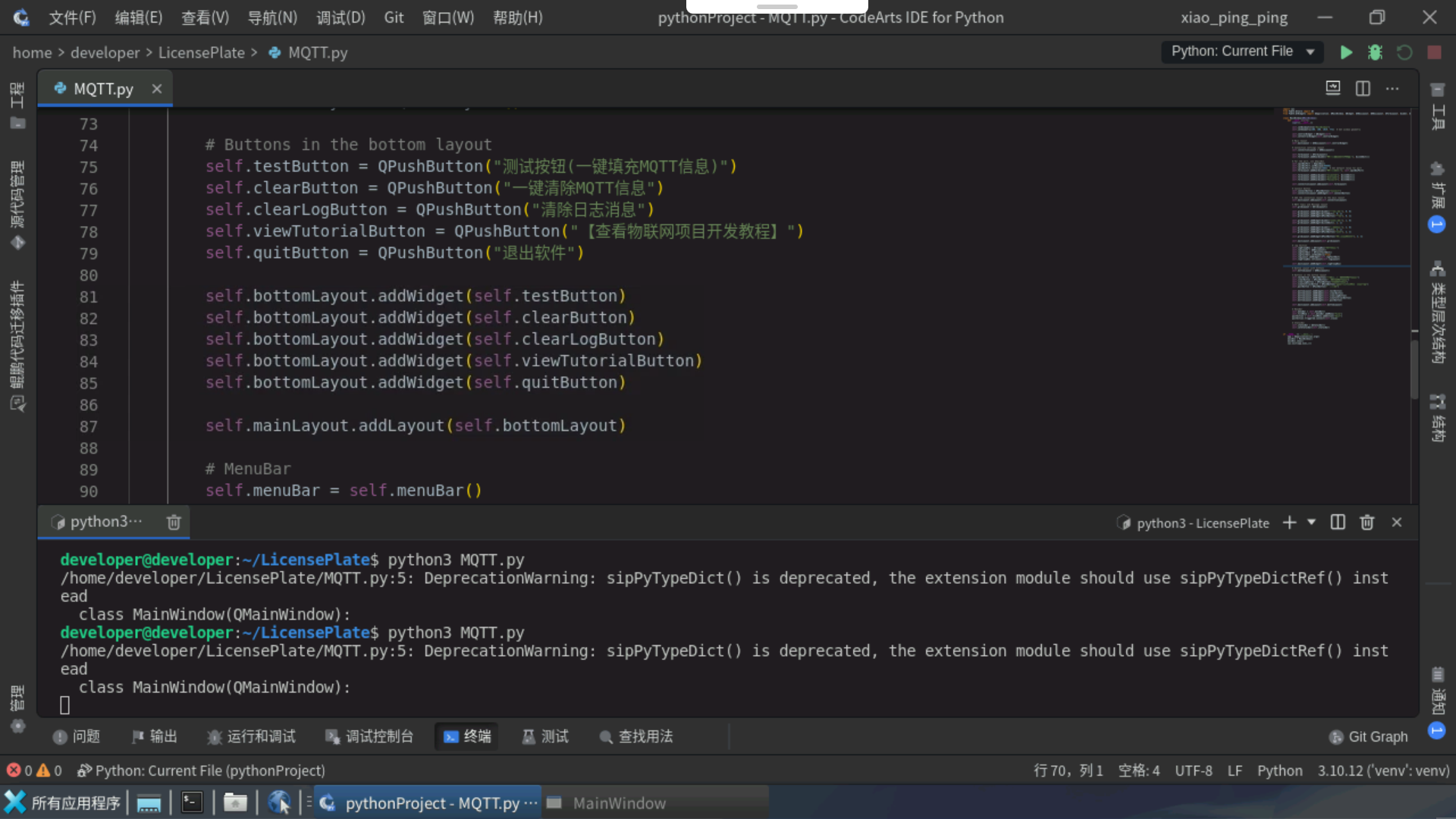Viewport: 1456px width, 819px height.
Task: Open the Python: Current File run configuration dropdown
Action: (1242, 52)
